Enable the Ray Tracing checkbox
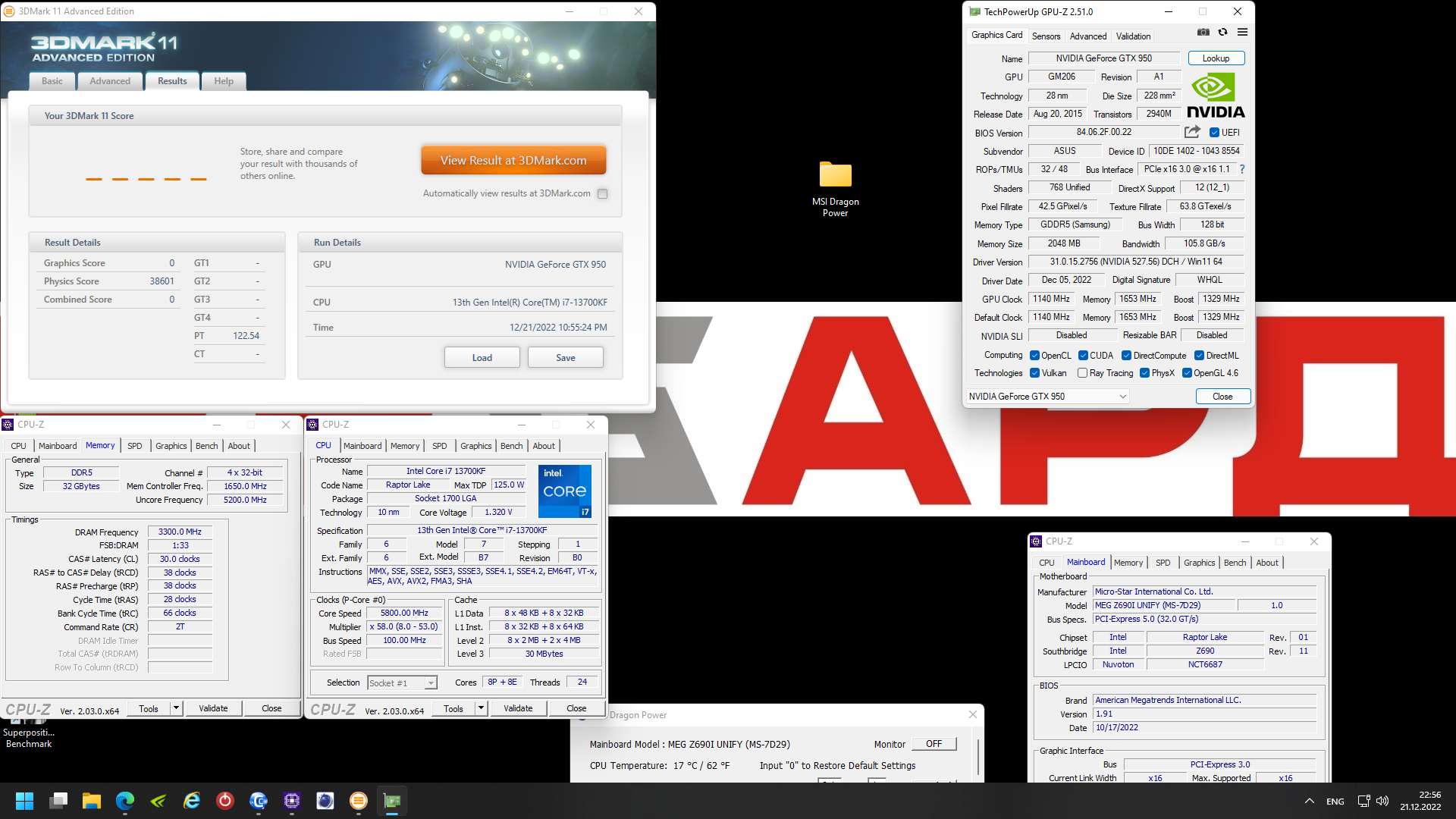The height and width of the screenshot is (819, 1456). pos(1082,373)
